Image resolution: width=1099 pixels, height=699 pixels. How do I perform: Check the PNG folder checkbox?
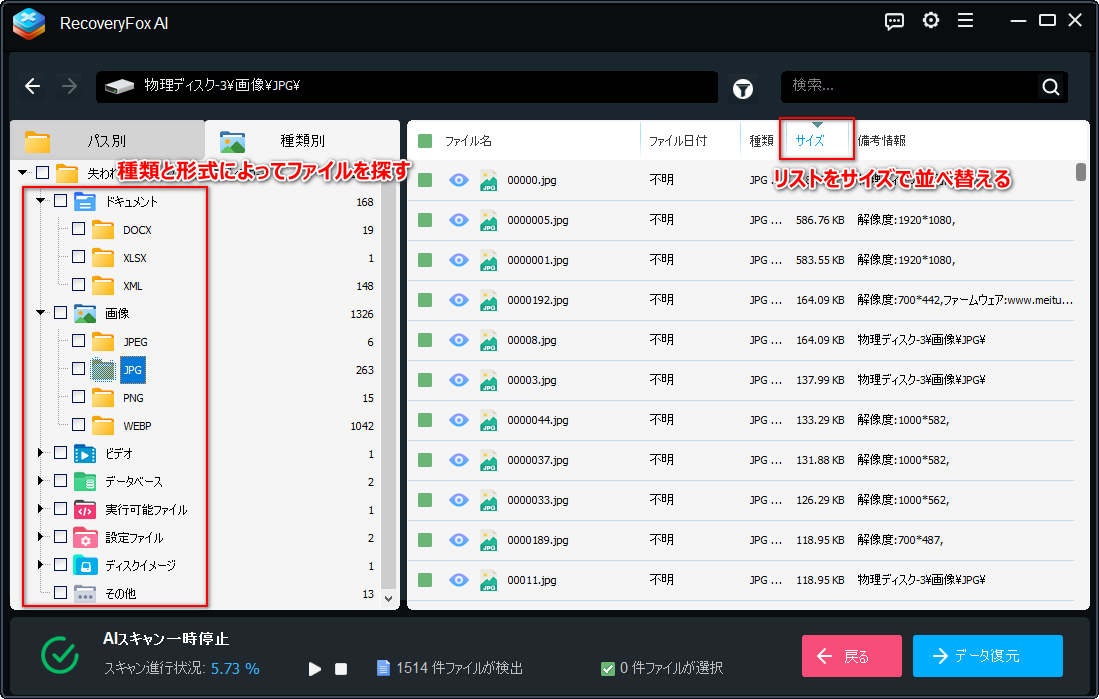[x=78, y=397]
